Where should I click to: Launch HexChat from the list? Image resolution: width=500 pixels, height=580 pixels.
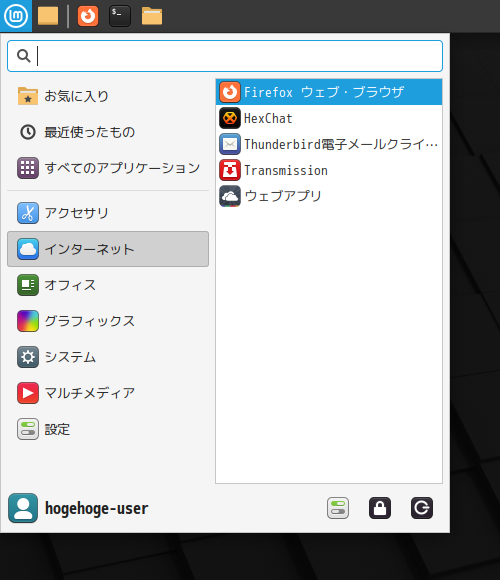point(329,118)
